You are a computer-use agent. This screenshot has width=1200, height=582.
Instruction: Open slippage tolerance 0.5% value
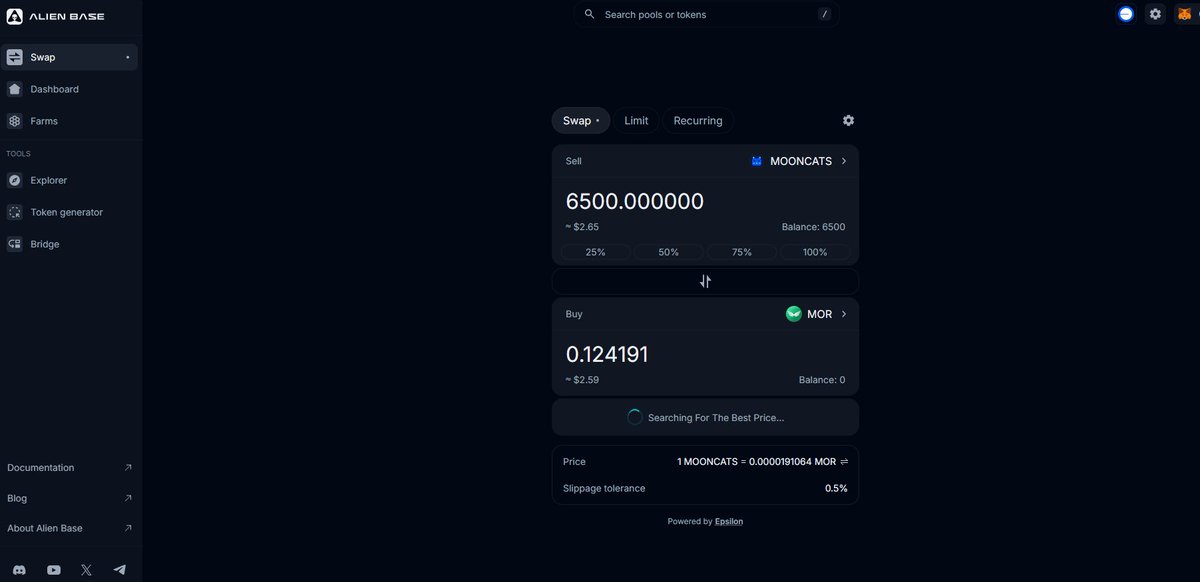(x=837, y=488)
